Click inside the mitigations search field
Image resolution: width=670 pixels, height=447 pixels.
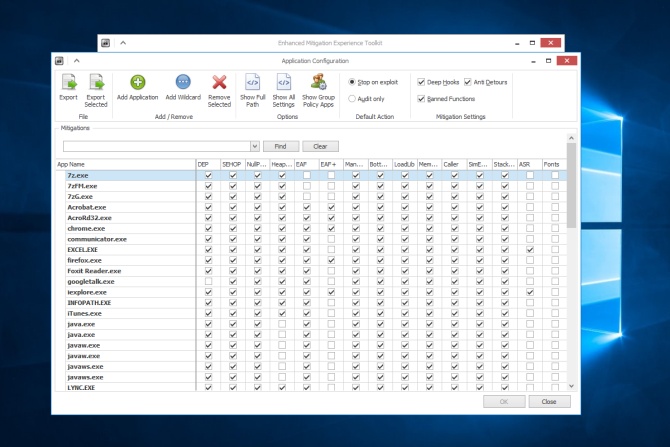click(157, 146)
